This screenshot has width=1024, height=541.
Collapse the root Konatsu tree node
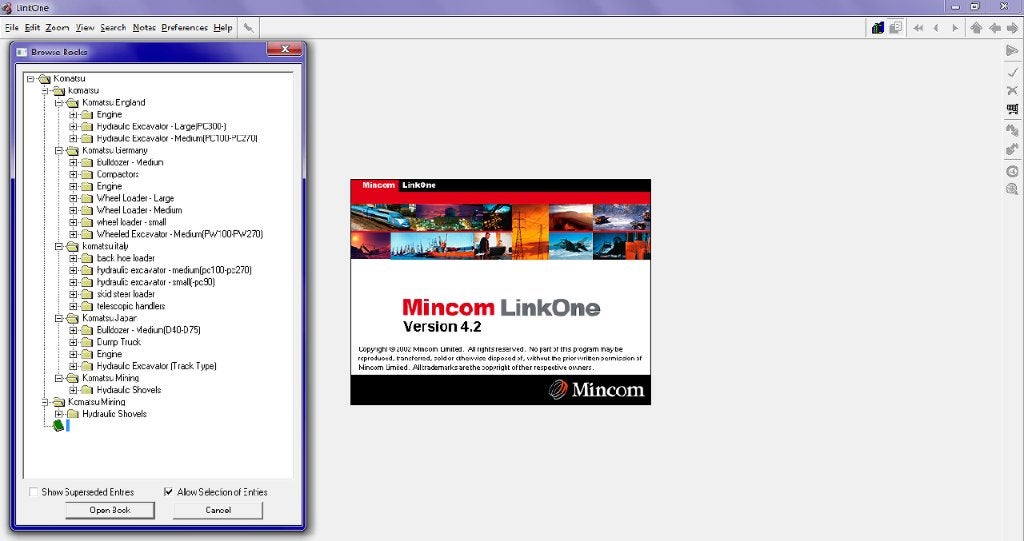(x=30, y=79)
